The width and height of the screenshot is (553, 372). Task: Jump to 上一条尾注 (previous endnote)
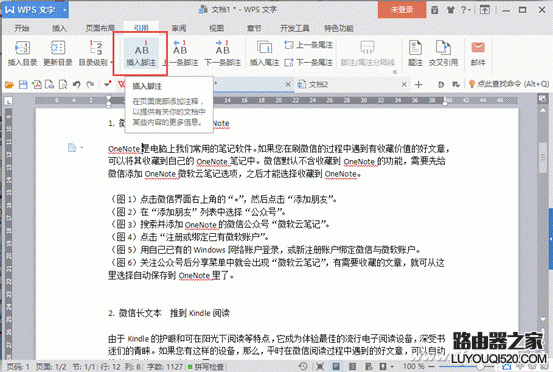pos(308,45)
